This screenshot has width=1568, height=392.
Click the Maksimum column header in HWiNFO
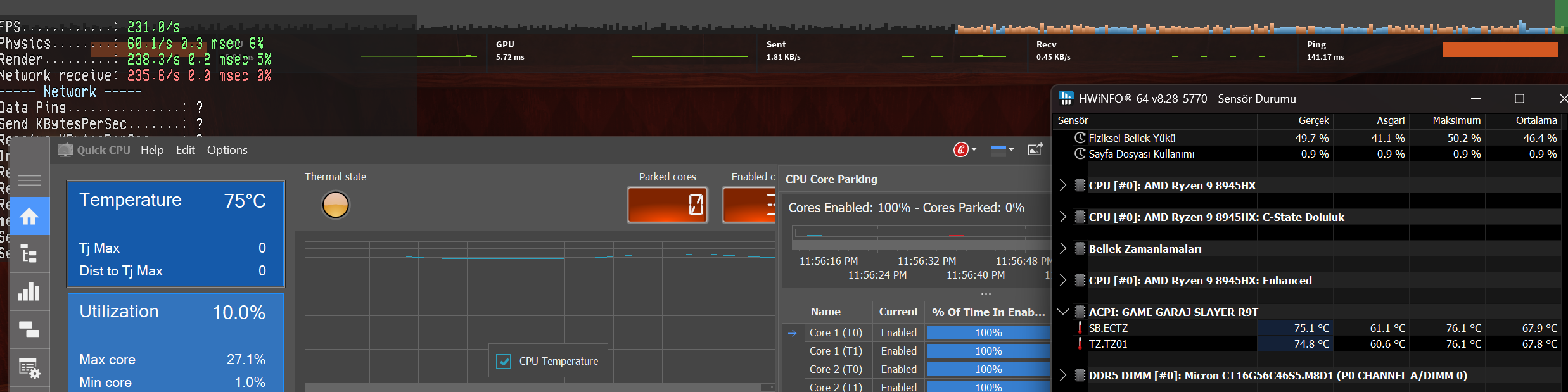click(1448, 120)
